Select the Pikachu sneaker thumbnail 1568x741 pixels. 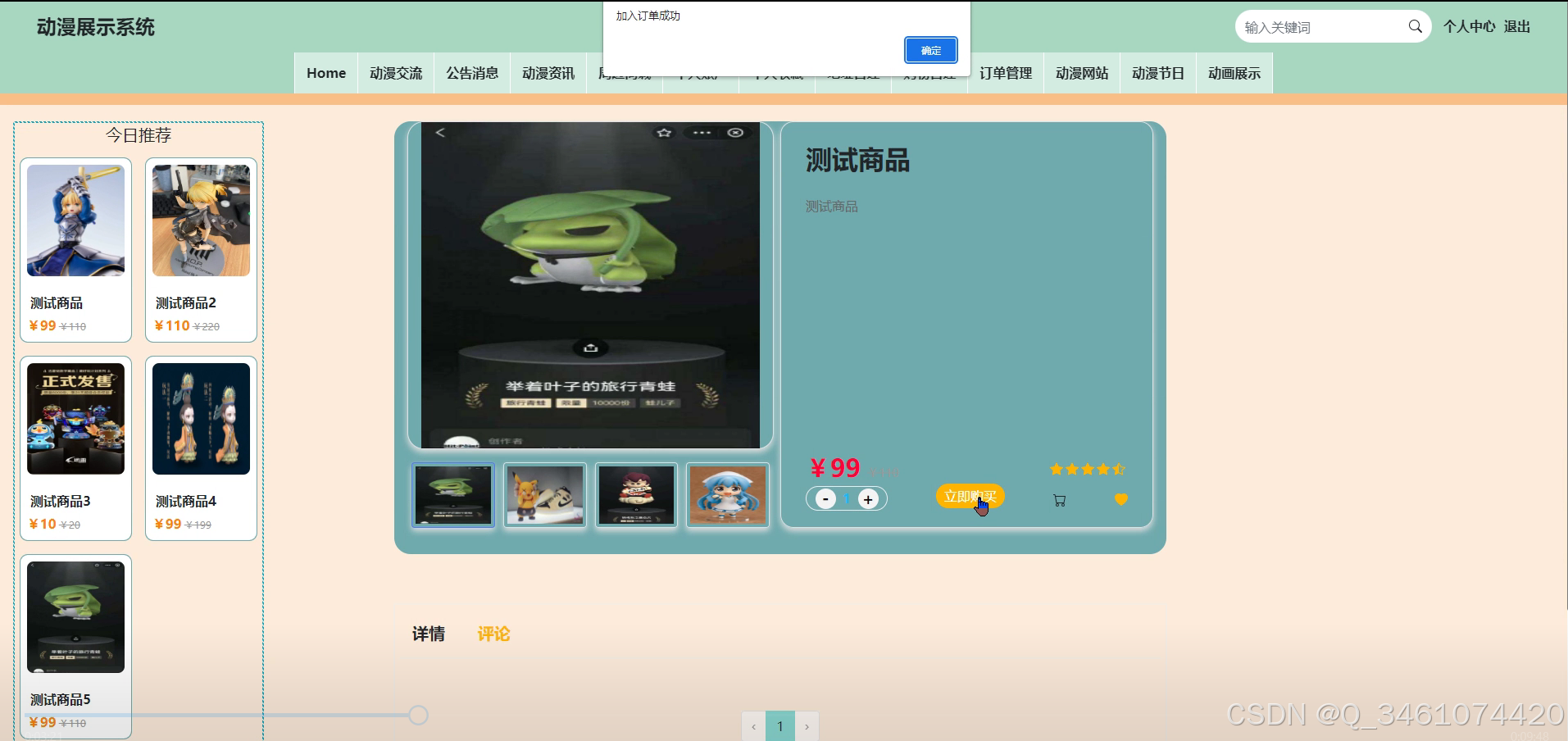[x=545, y=495]
